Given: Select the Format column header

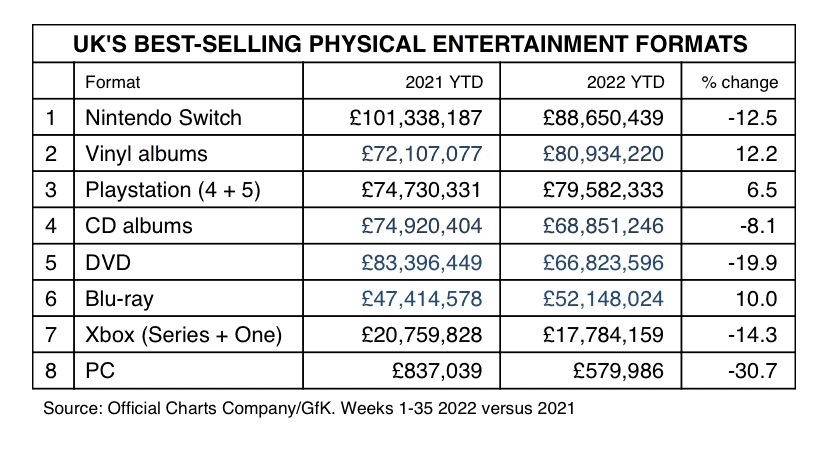Looking at the screenshot, I should pyautogui.click(x=112, y=82).
